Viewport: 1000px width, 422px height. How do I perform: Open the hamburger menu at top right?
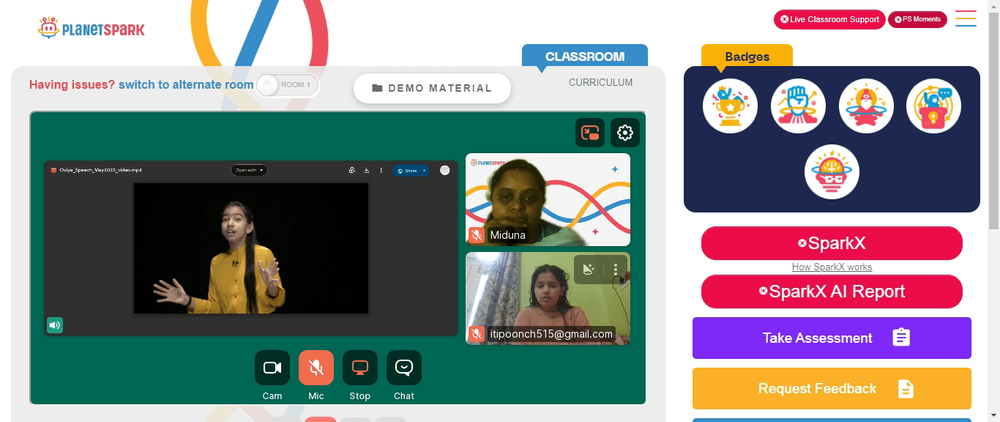point(966,18)
